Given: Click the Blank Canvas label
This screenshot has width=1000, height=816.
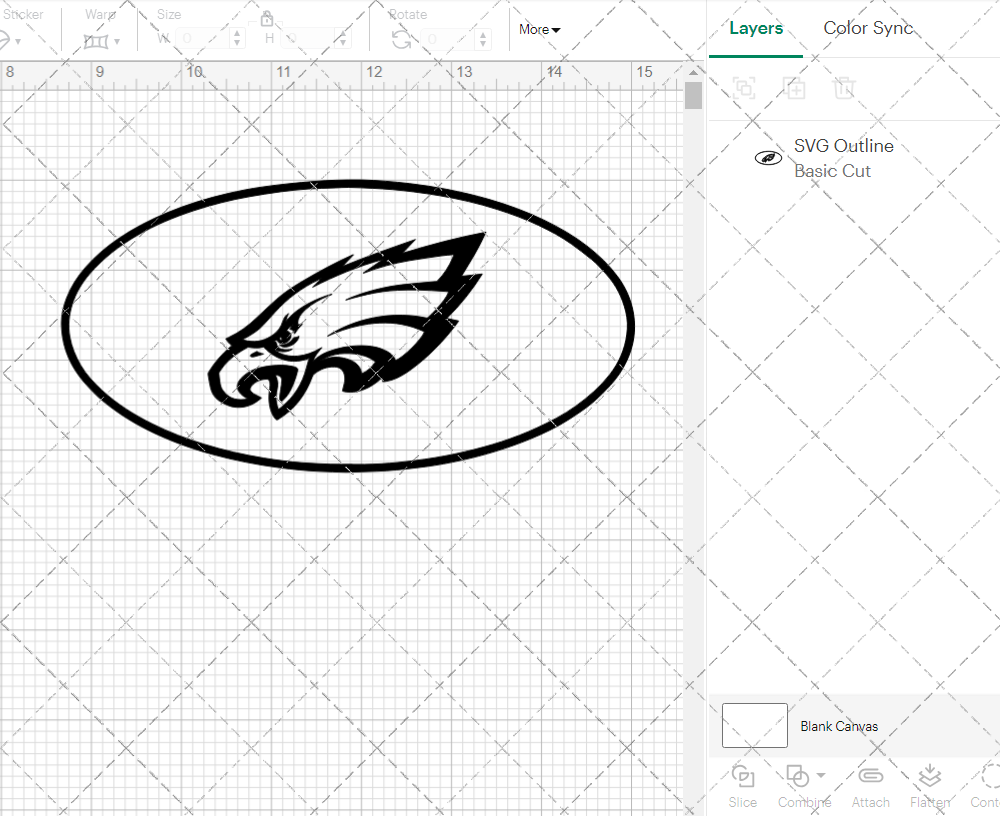Looking at the screenshot, I should [x=839, y=726].
